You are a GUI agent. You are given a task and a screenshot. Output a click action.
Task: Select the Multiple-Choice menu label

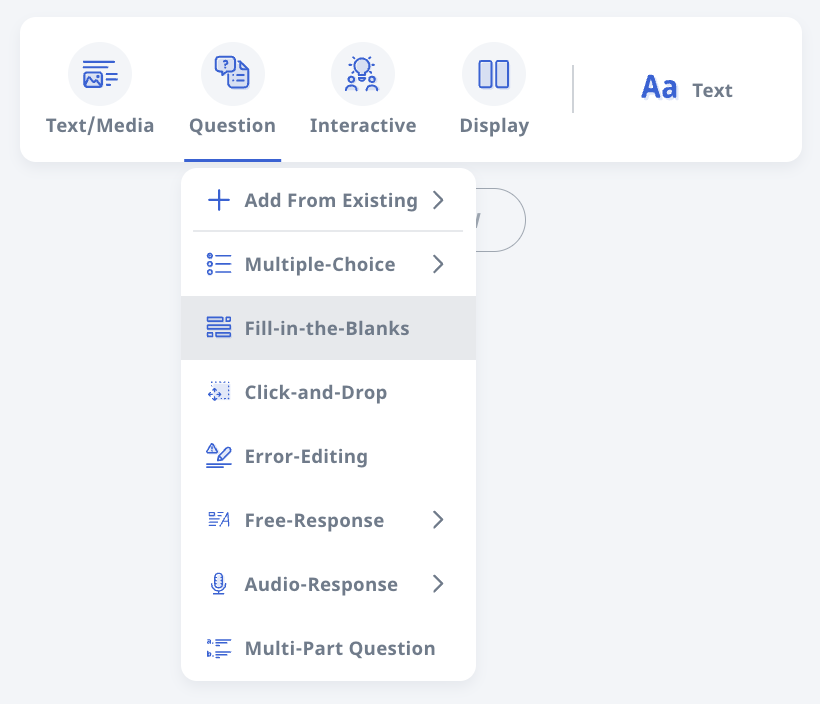coord(320,264)
